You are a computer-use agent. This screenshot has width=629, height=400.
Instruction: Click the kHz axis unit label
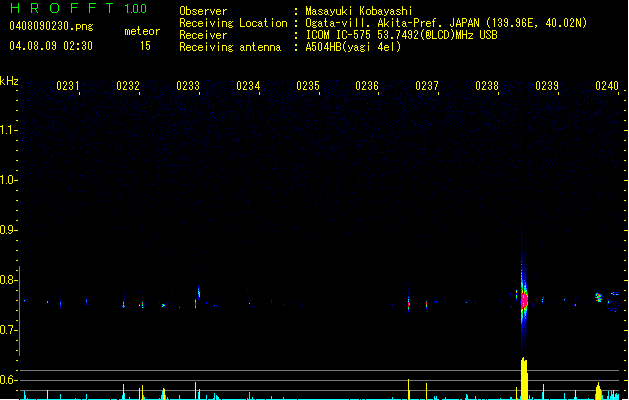(9, 81)
